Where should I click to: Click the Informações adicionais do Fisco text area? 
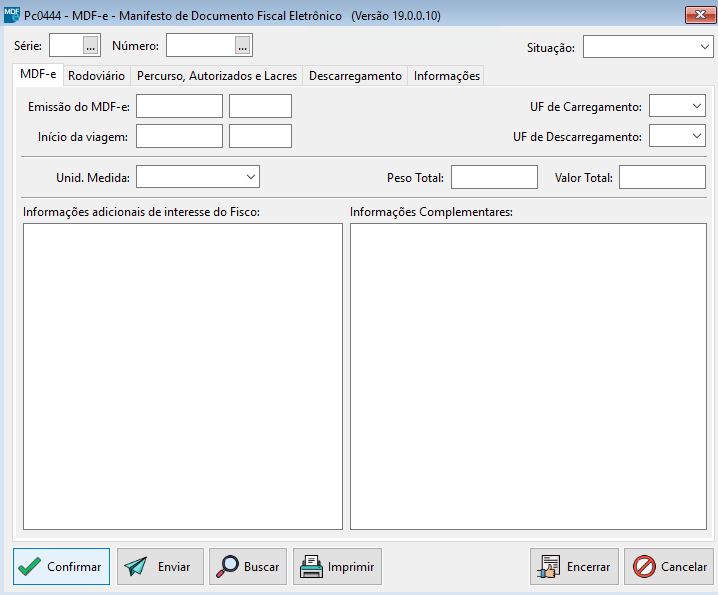[x=183, y=377]
